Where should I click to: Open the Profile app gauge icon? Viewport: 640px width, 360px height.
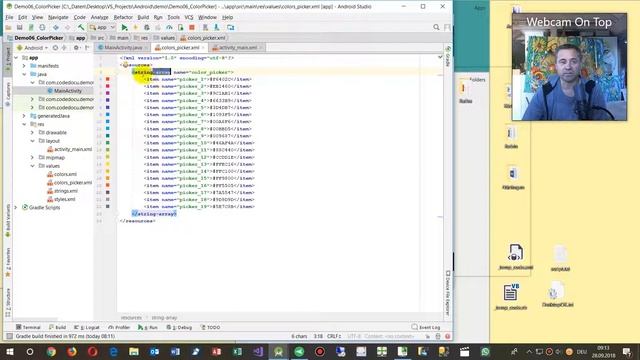(x=169, y=27)
